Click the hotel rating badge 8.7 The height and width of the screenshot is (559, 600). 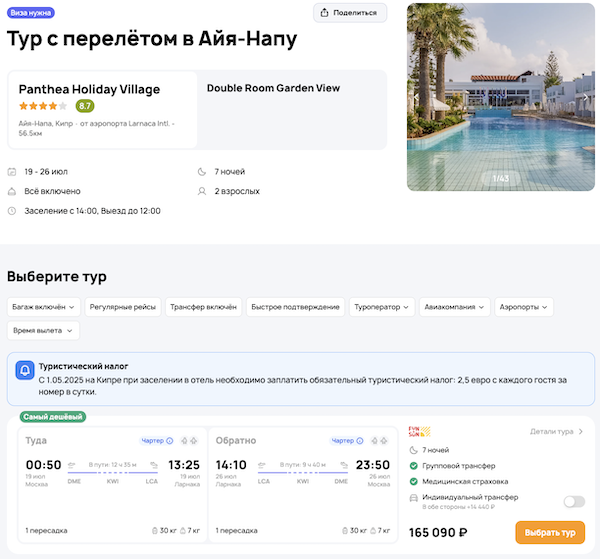coord(85,106)
